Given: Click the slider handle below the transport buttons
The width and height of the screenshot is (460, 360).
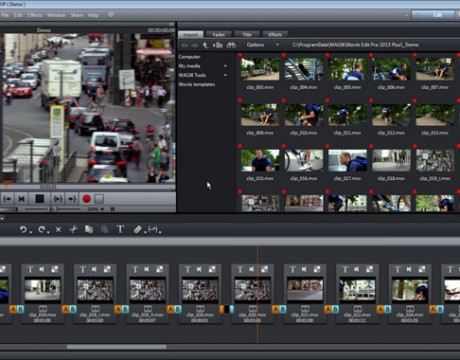Looking at the screenshot, I should coord(53,209).
